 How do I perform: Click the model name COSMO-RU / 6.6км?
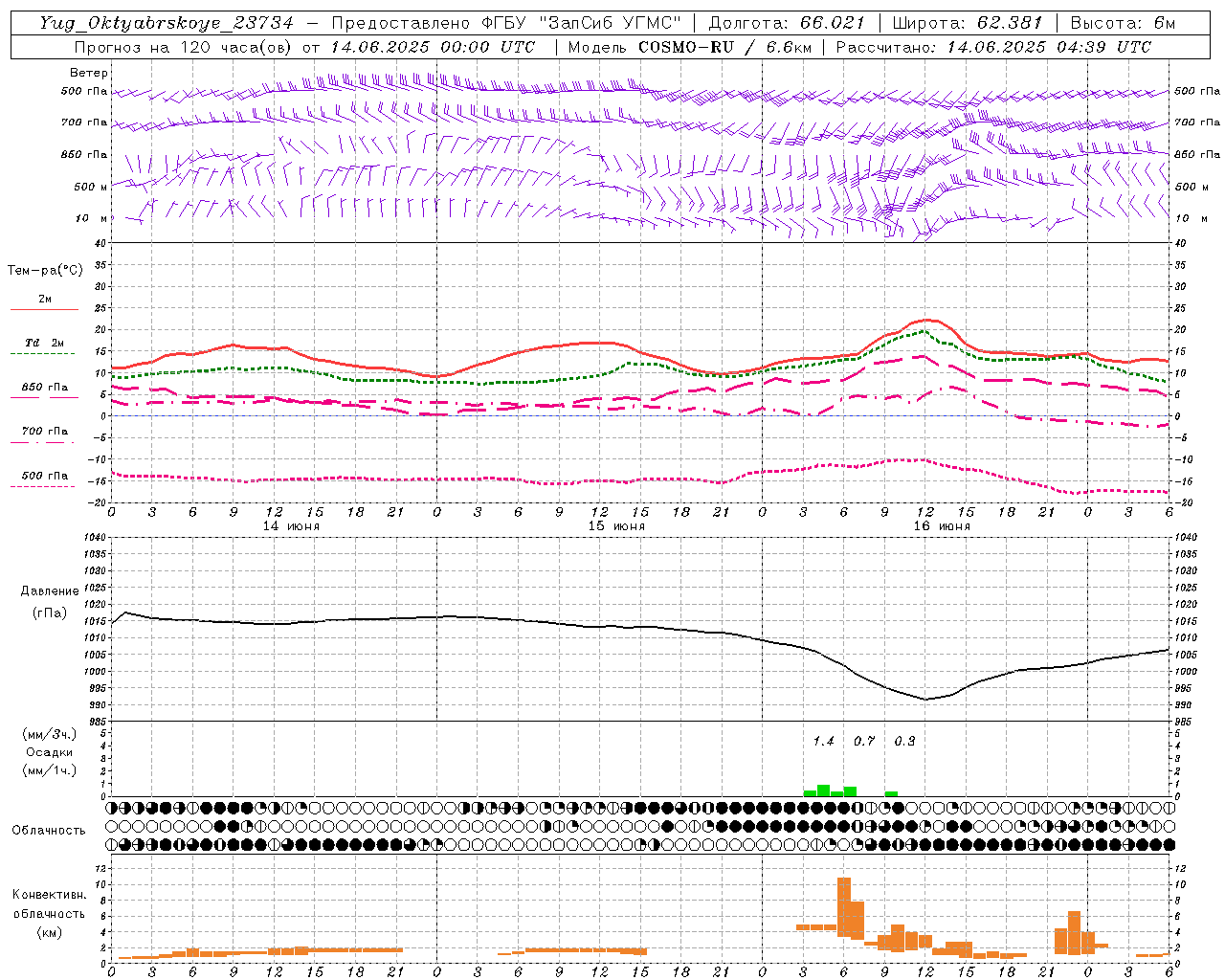click(x=725, y=47)
